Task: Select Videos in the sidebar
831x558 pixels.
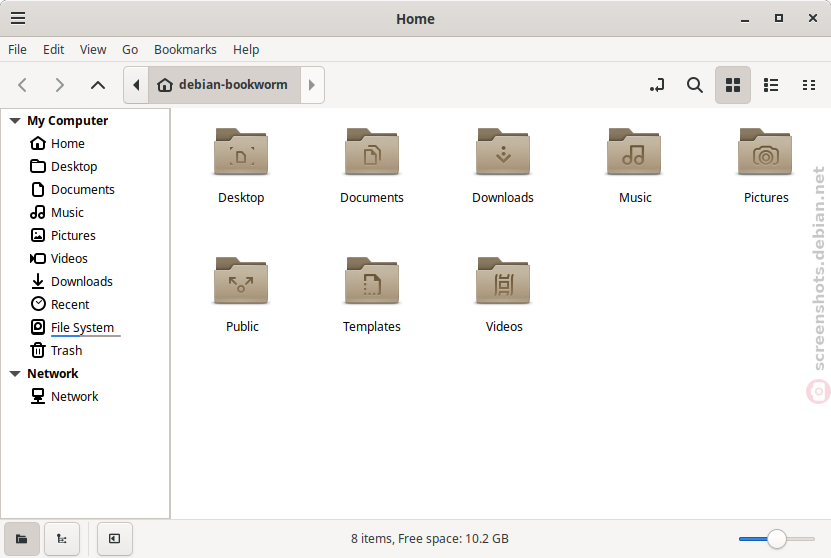Action: click(x=59, y=259)
